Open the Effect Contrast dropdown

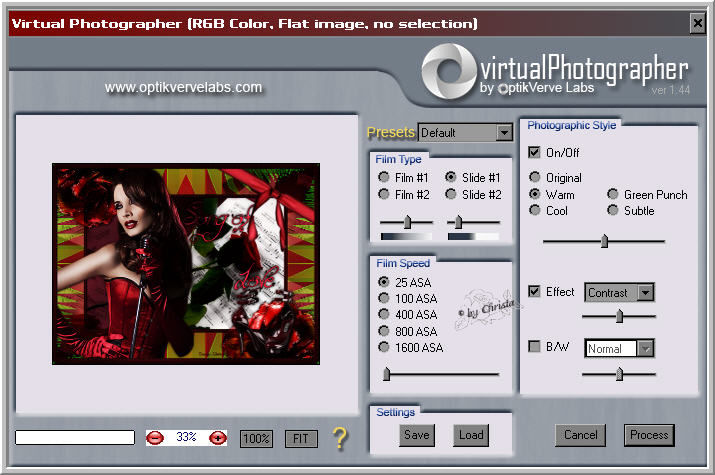point(619,292)
